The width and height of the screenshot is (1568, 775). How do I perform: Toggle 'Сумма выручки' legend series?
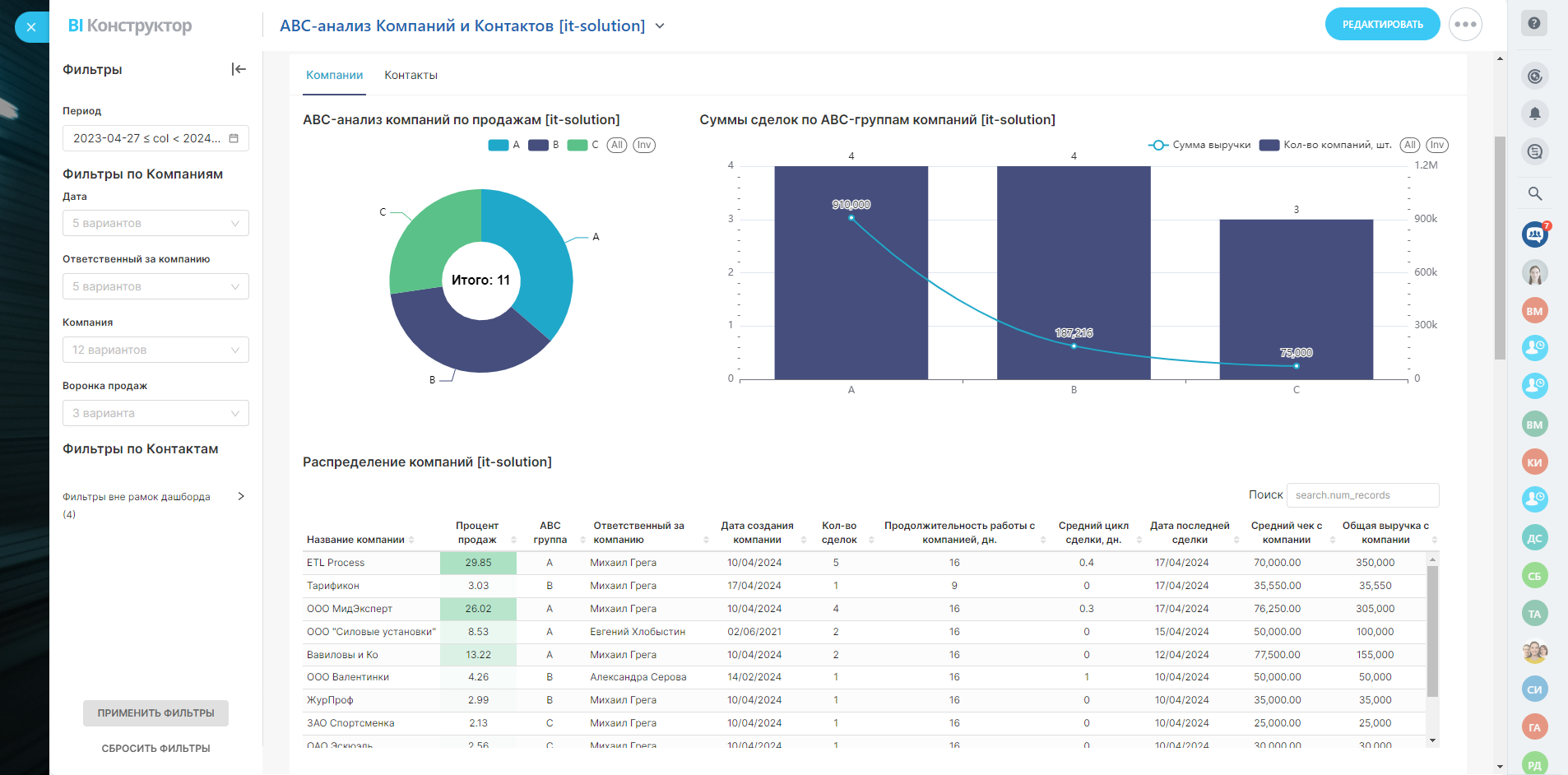1200,145
